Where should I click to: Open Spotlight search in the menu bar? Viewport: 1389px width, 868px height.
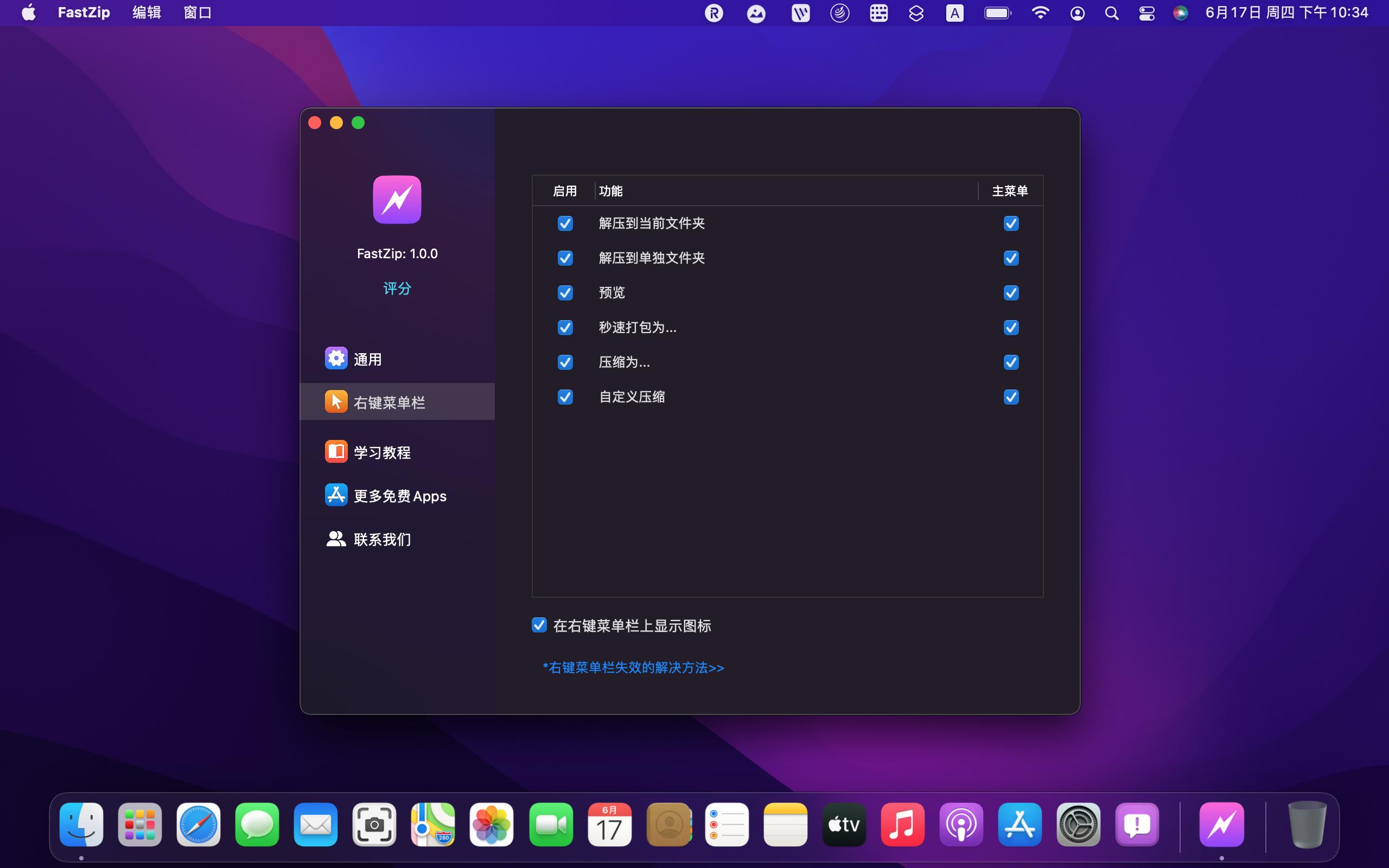[1112, 12]
